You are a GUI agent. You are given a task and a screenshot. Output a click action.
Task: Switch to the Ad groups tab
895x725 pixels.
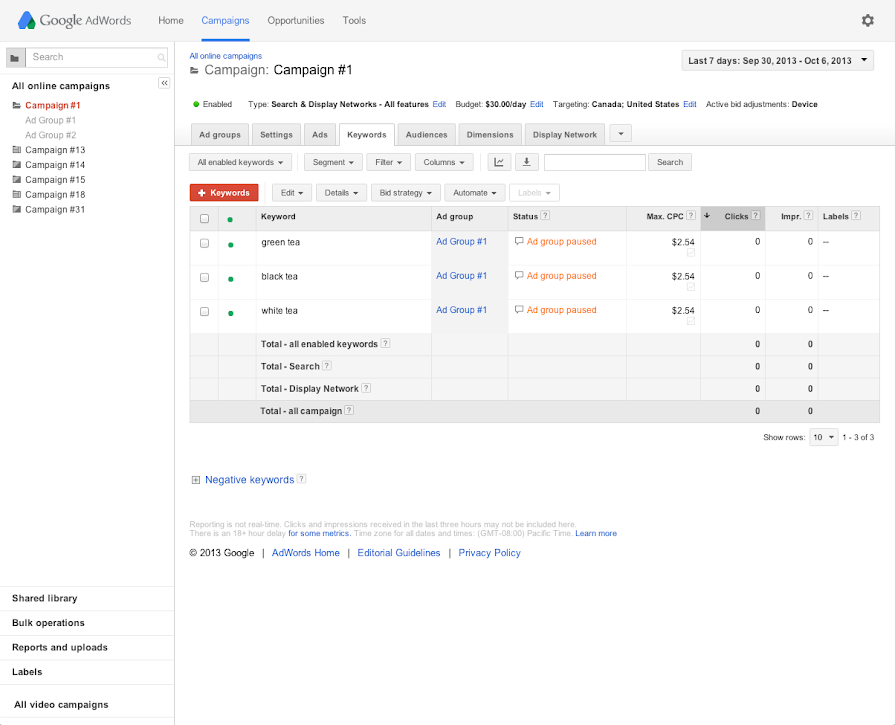(219, 135)
